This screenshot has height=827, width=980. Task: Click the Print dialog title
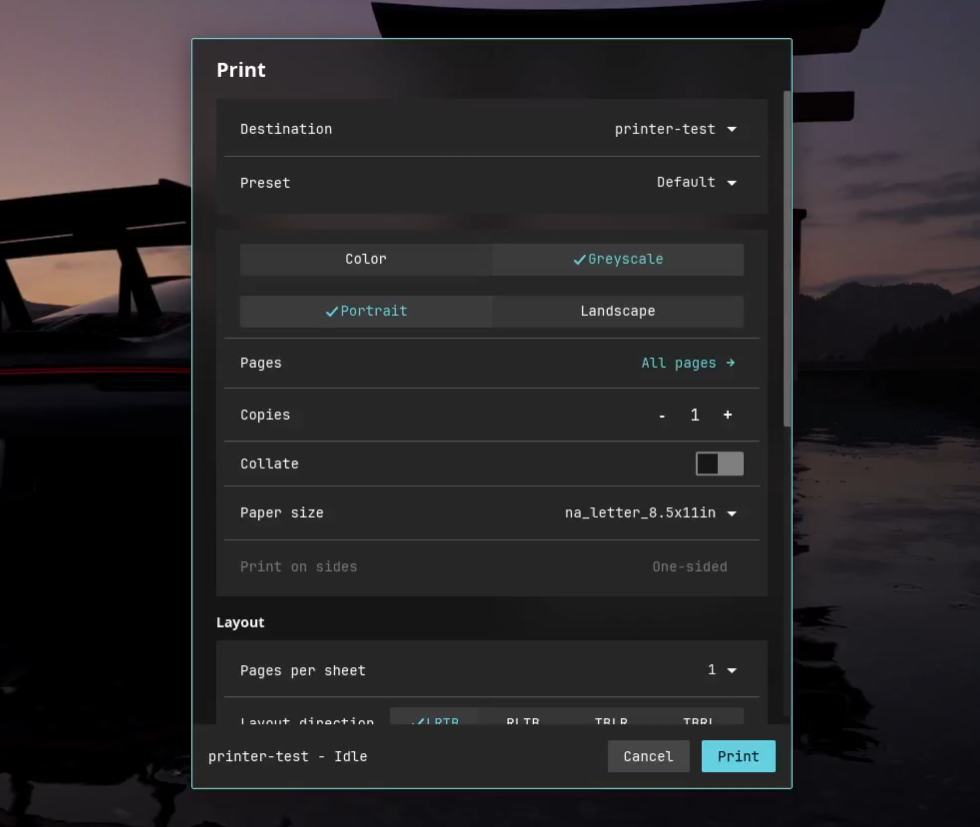[241, 70]
